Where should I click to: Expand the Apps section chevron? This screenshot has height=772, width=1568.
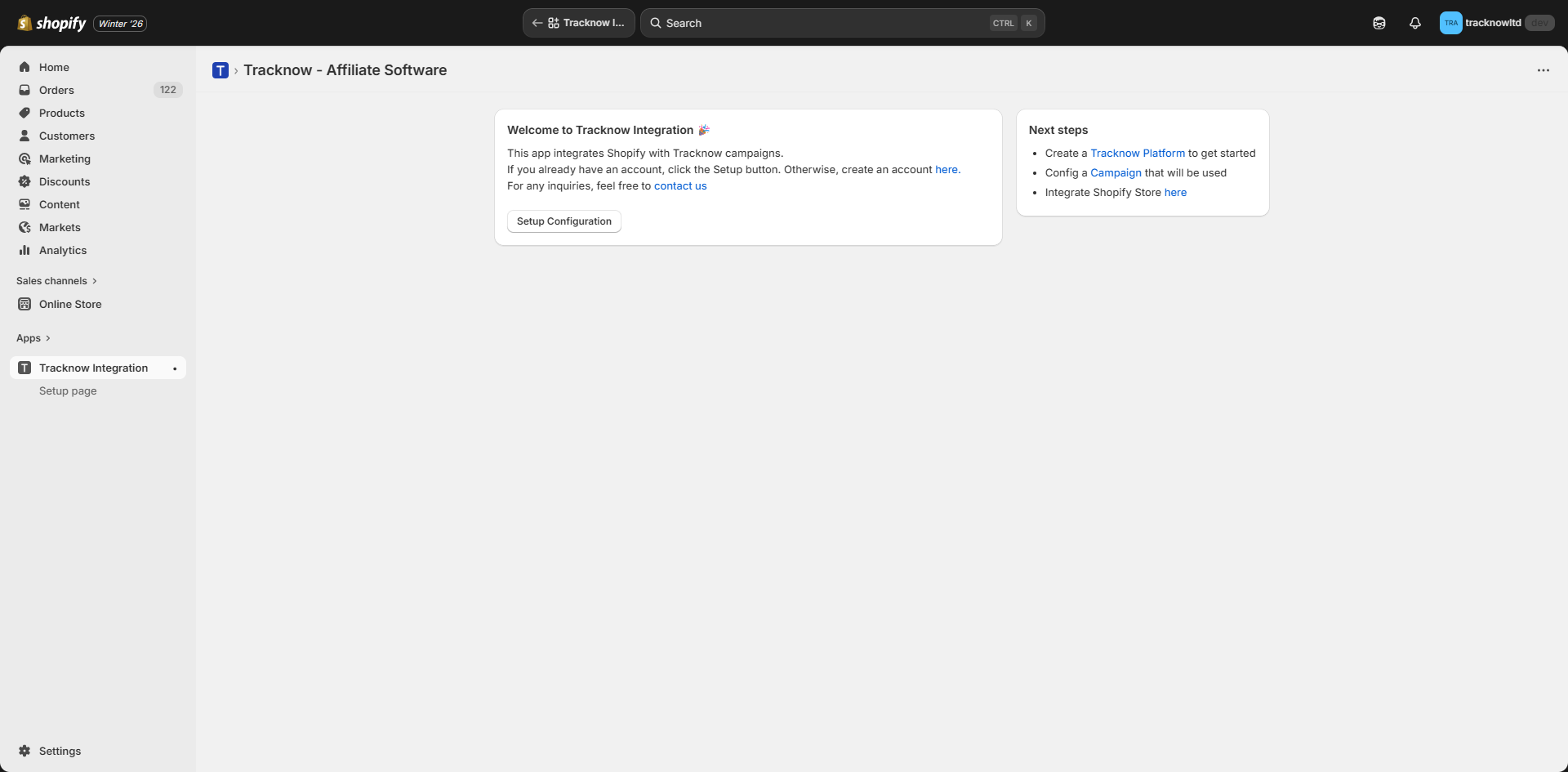coord(48,338)
